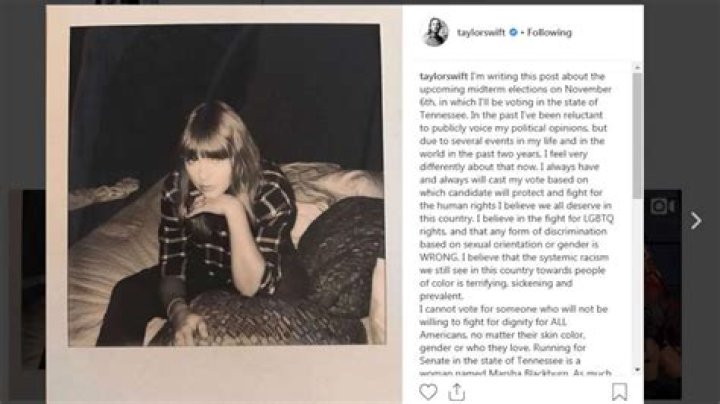Save the post with the bookmark icon
The height and width of the screenshot is (404, 720).
(619, 392)
